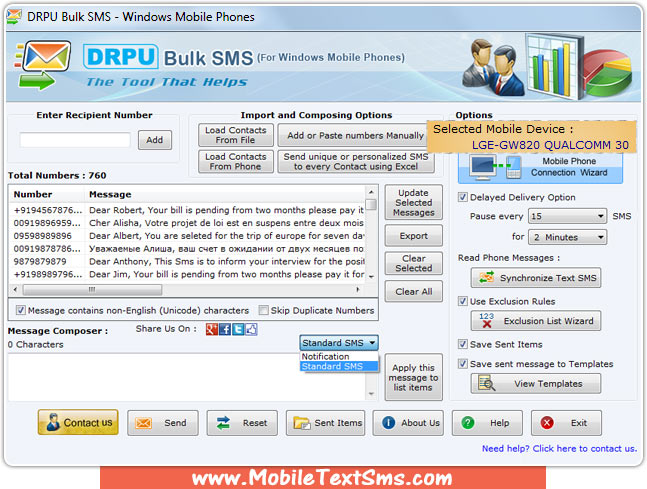Click the horizontal scrollbar right arrow
The width and height of the screenshot is (647, 489).
(x=358, y=290)
